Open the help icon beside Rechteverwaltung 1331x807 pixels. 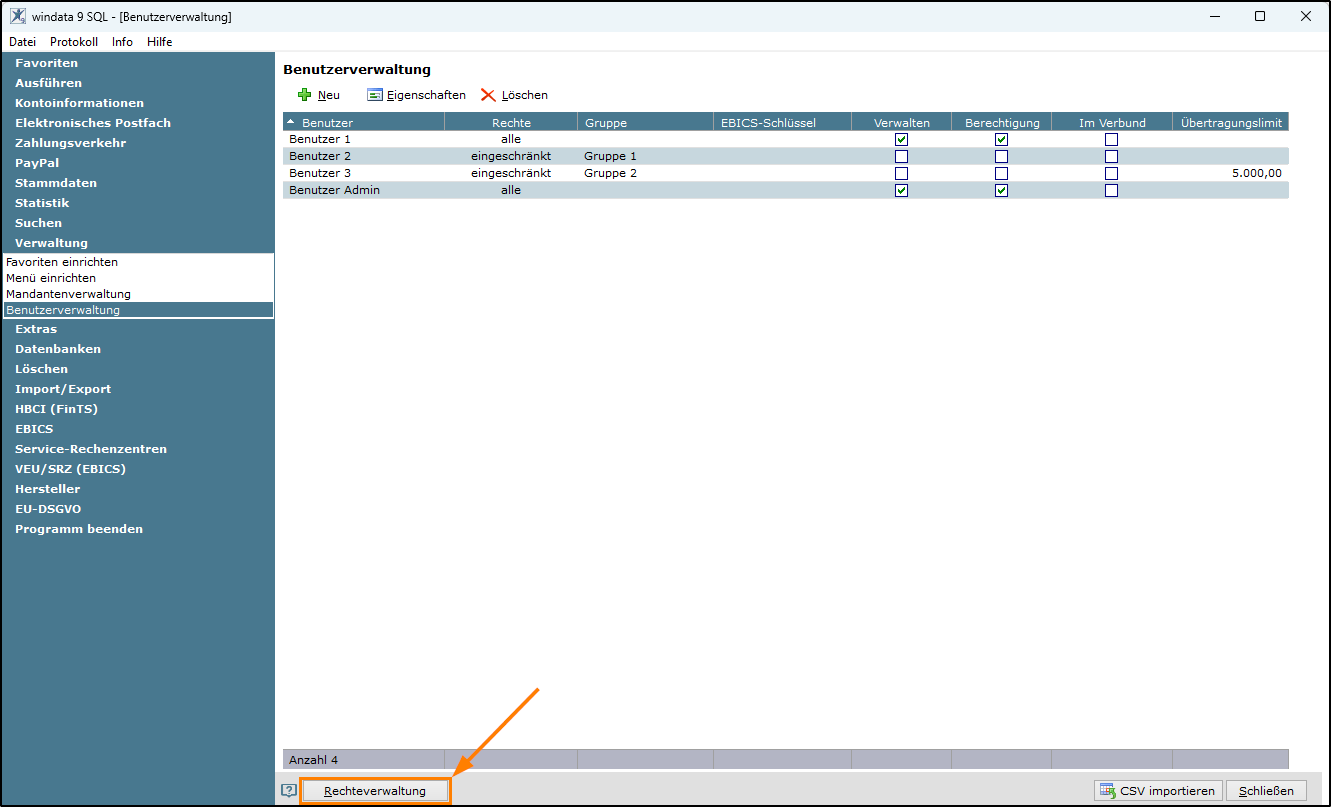pos(289,790)
